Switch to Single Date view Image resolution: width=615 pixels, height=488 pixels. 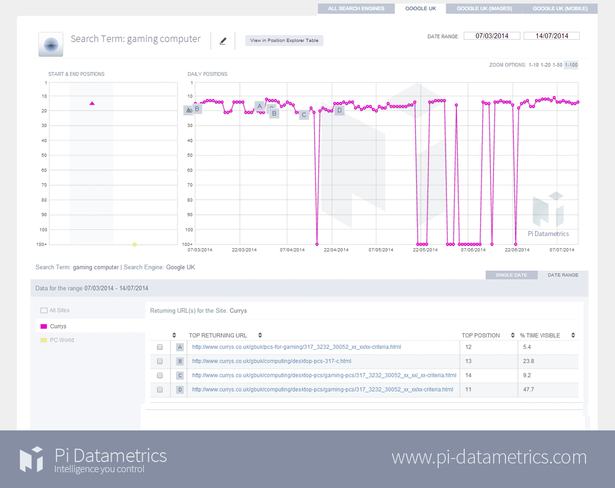coord(511,275)
